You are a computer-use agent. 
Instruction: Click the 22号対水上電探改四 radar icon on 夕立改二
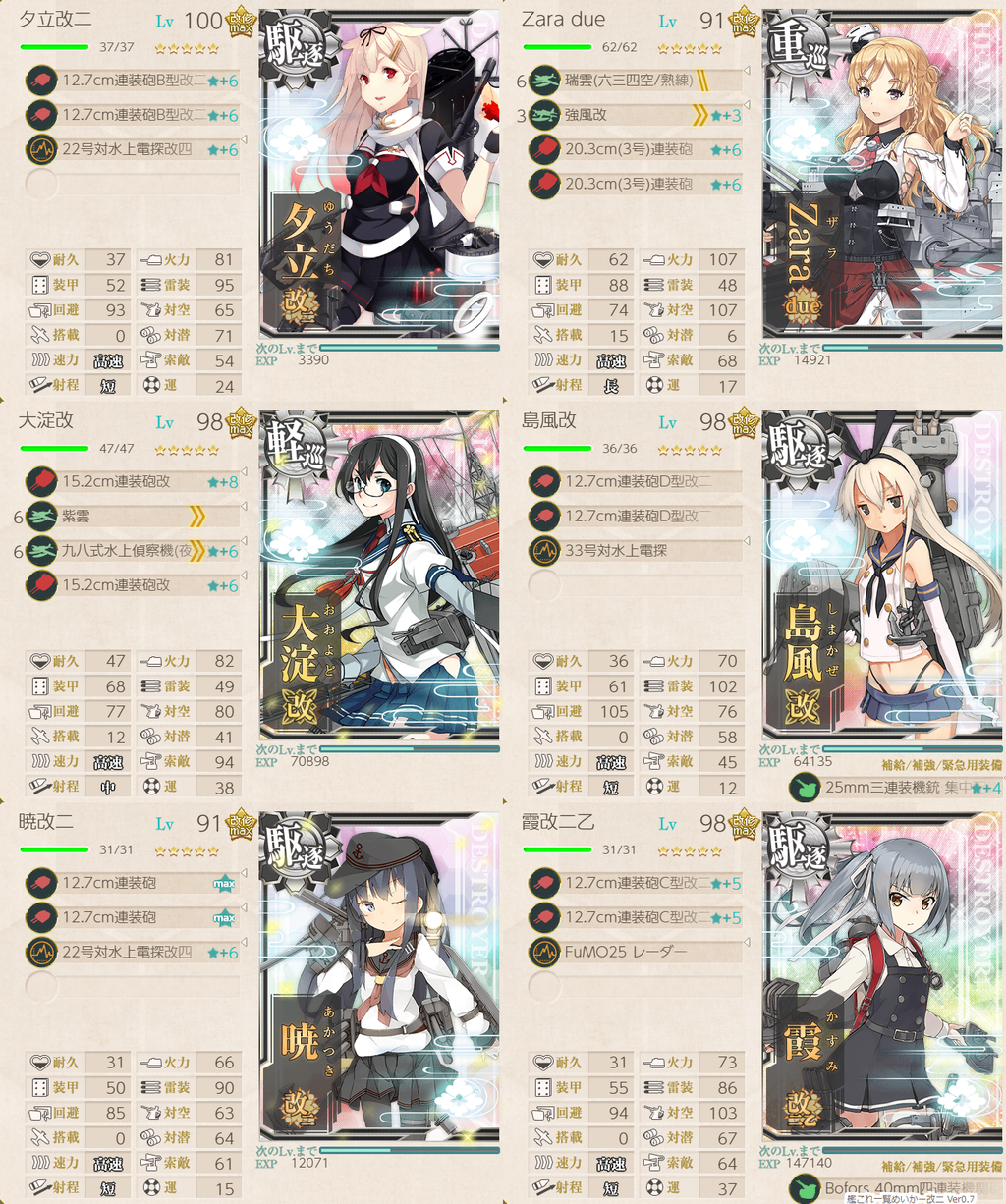coord(40,150)
